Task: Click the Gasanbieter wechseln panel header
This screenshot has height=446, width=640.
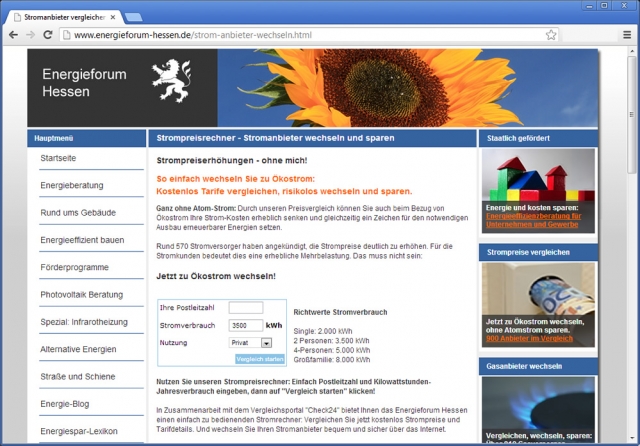Action: click(x=538, y=366)
